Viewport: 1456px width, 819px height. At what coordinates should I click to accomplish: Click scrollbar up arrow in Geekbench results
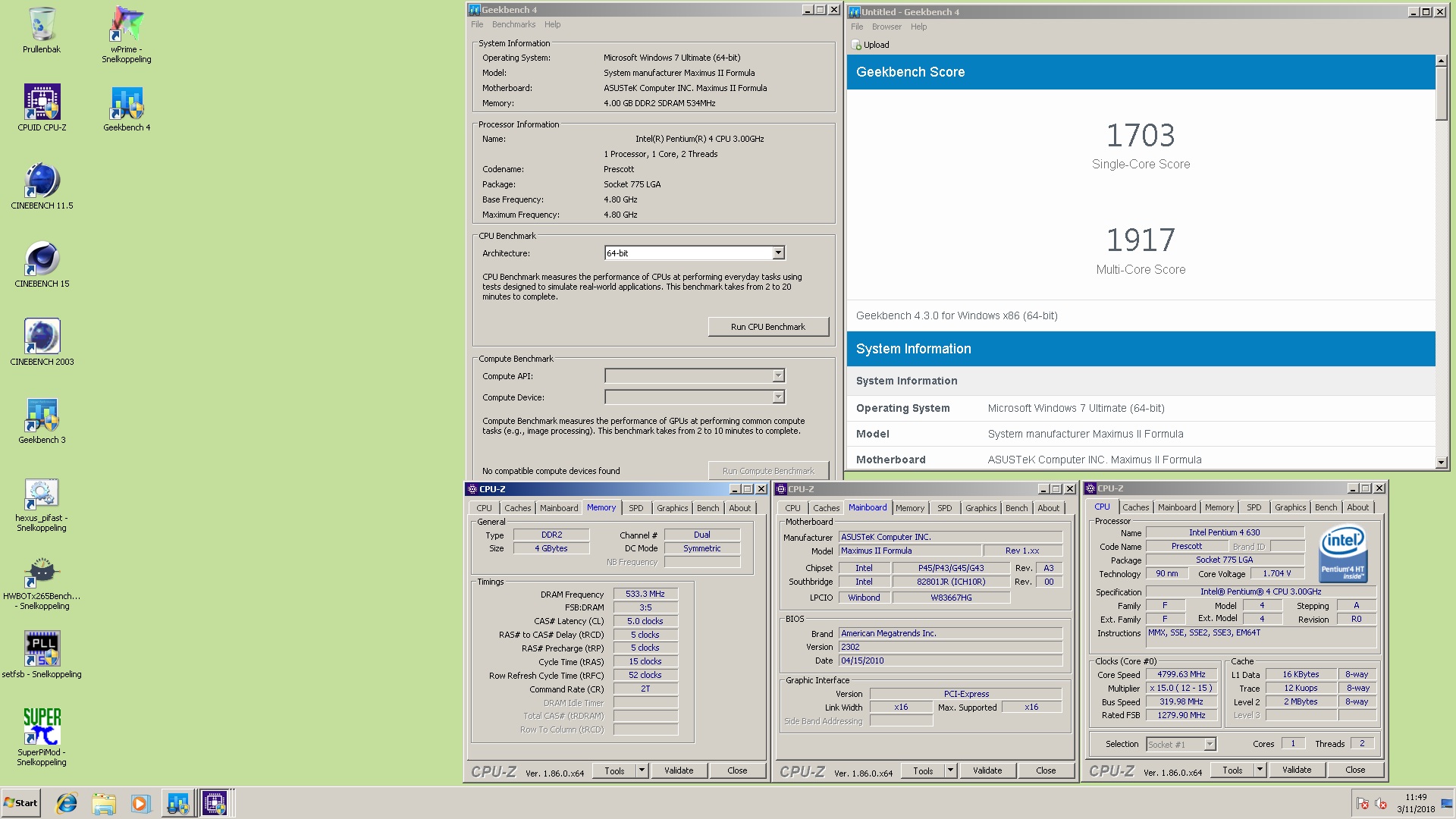(1442, 61)
